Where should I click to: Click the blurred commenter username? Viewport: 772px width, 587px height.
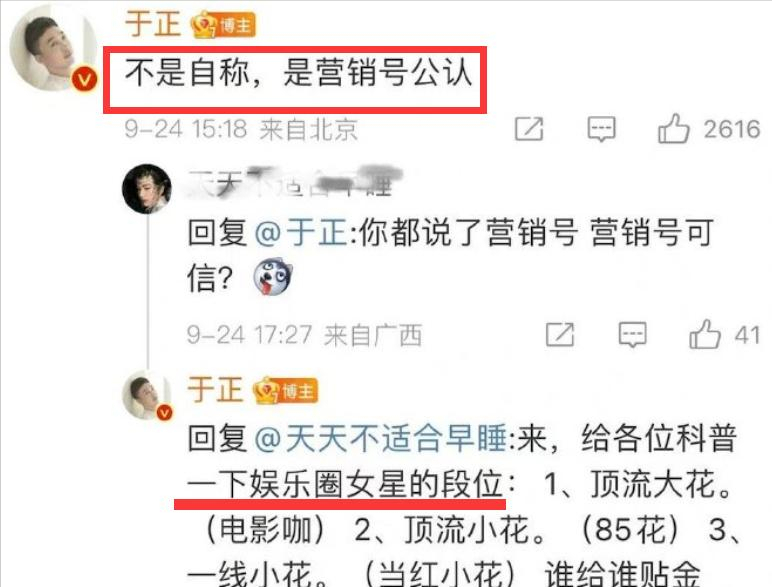pyautogui.click(x=295, y=182)
